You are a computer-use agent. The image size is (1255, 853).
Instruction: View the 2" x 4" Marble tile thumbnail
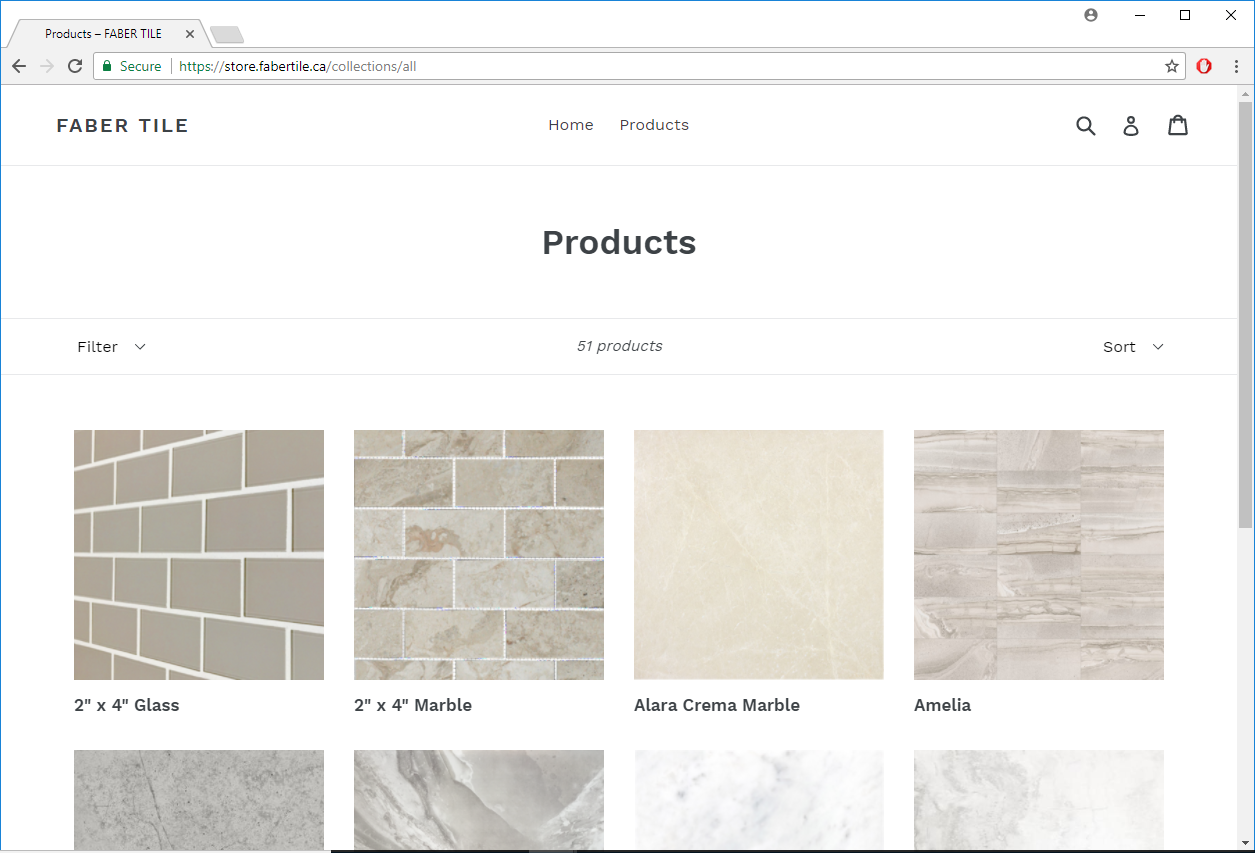click(x=479, y=555)
